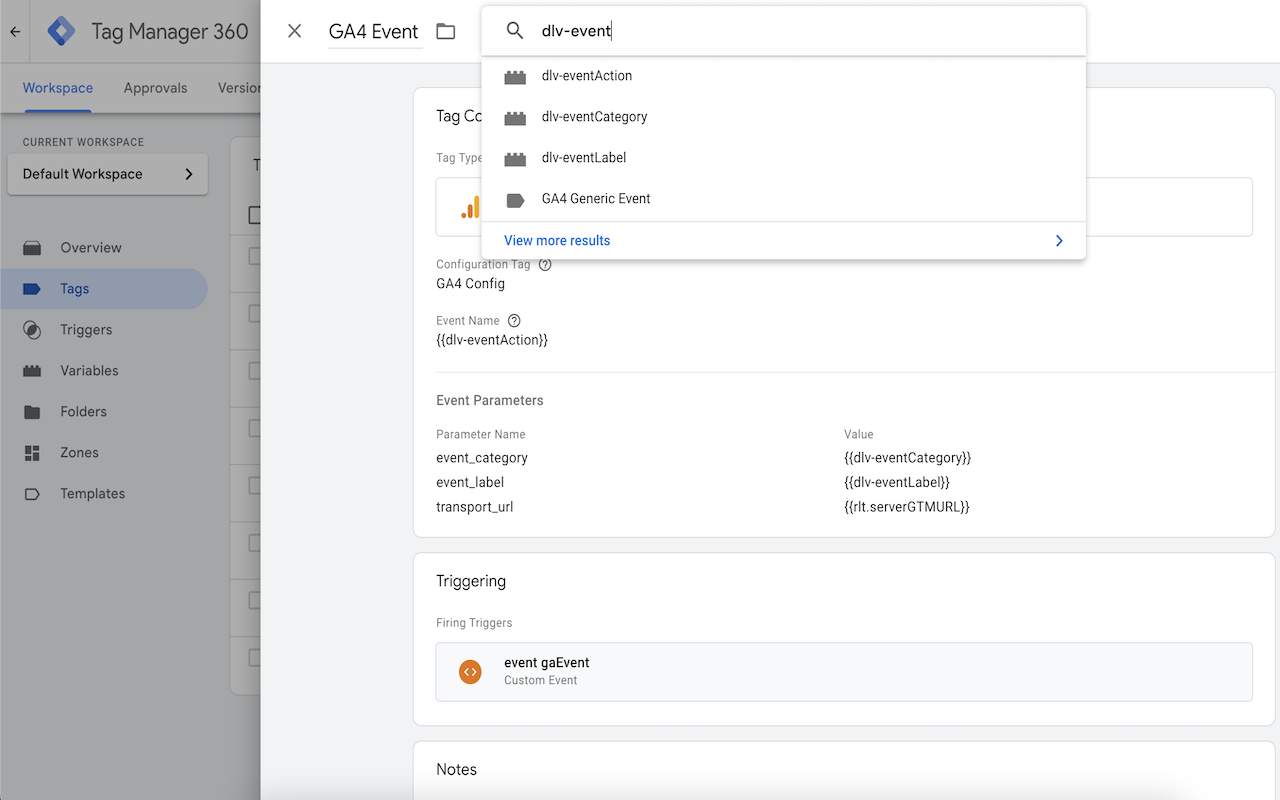Switch to the Approvals tab
The image size is (1280, 800).
tap(155, 88)
